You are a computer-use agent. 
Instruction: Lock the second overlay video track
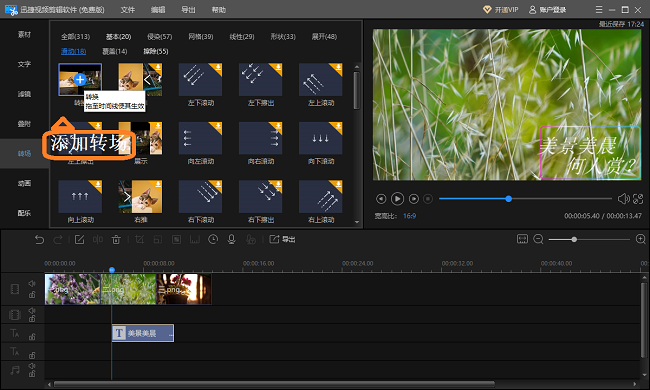(32, 318)
